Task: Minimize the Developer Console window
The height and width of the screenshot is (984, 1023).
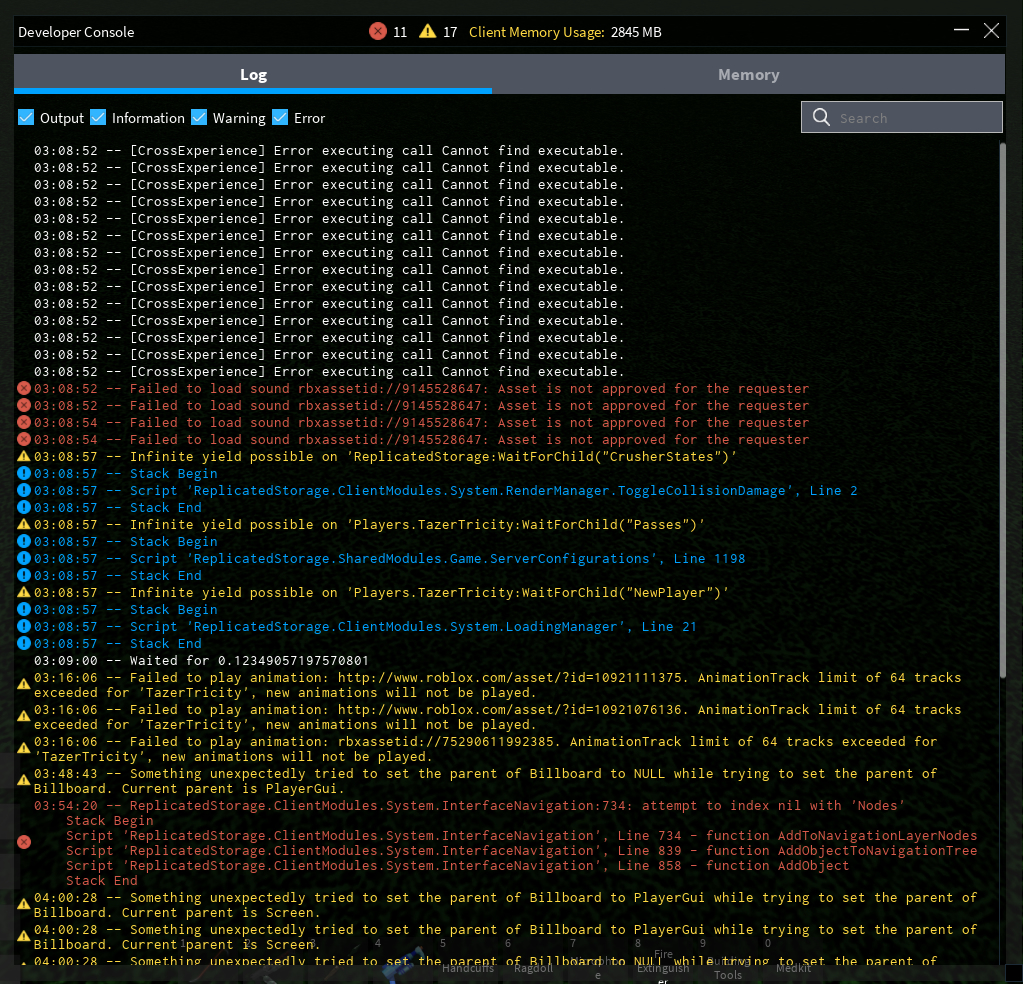Action: [961, 31]
